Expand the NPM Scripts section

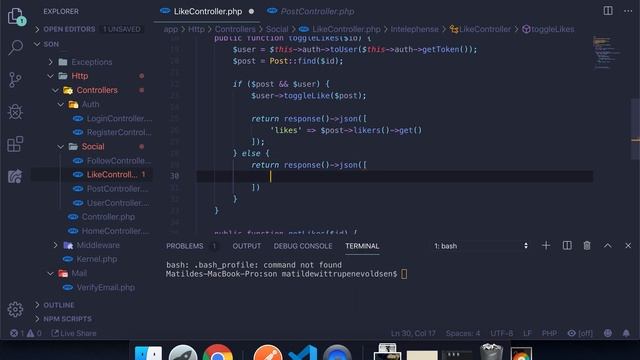[67, 319]
